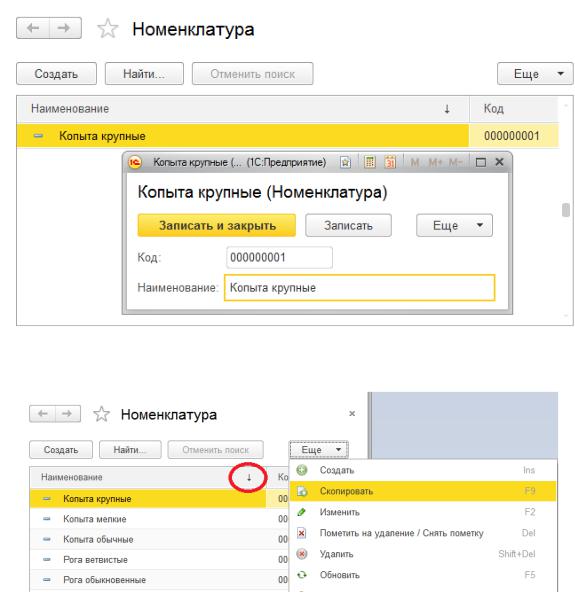Click the sort arrow circled in red

(249, 478)
